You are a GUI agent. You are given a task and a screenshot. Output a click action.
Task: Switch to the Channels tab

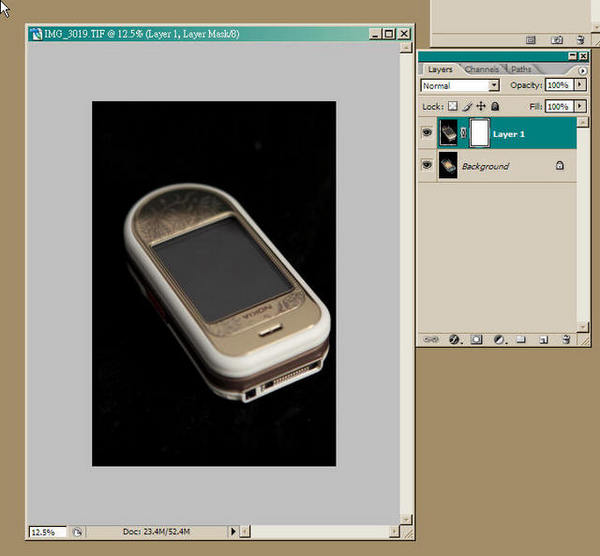tap(482, 69)
